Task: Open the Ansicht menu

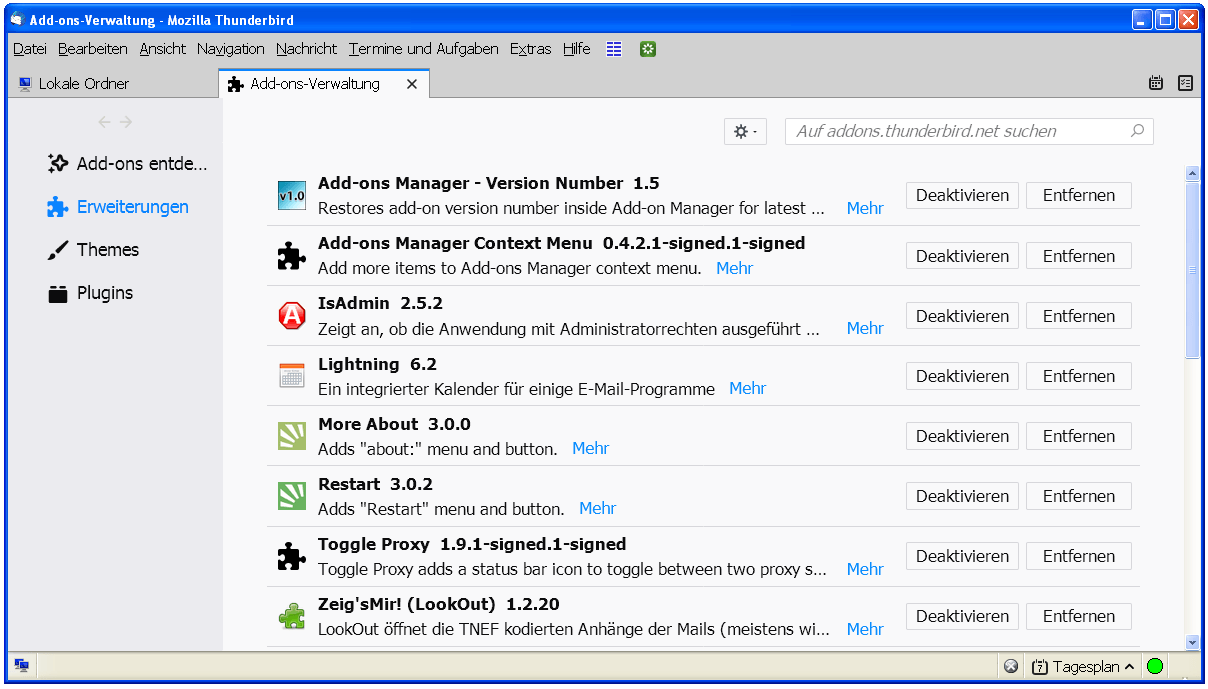Action: tap(163, 49)
